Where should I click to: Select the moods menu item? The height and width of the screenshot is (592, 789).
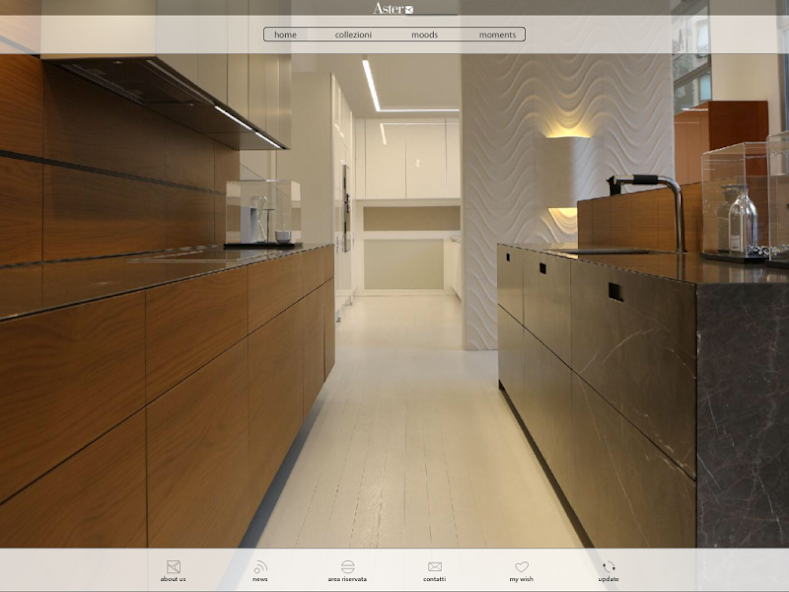click(x=424, y=35)
